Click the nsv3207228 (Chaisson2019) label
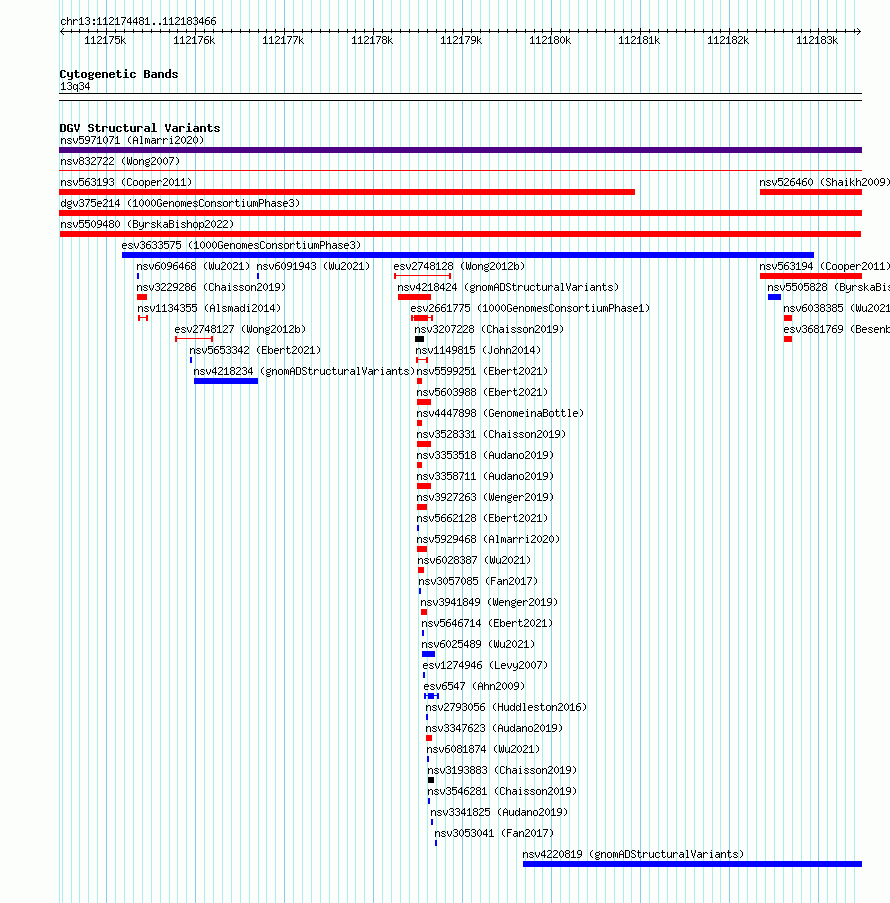Viewport: 890px width, 903px height. click(x=489, y=329)
